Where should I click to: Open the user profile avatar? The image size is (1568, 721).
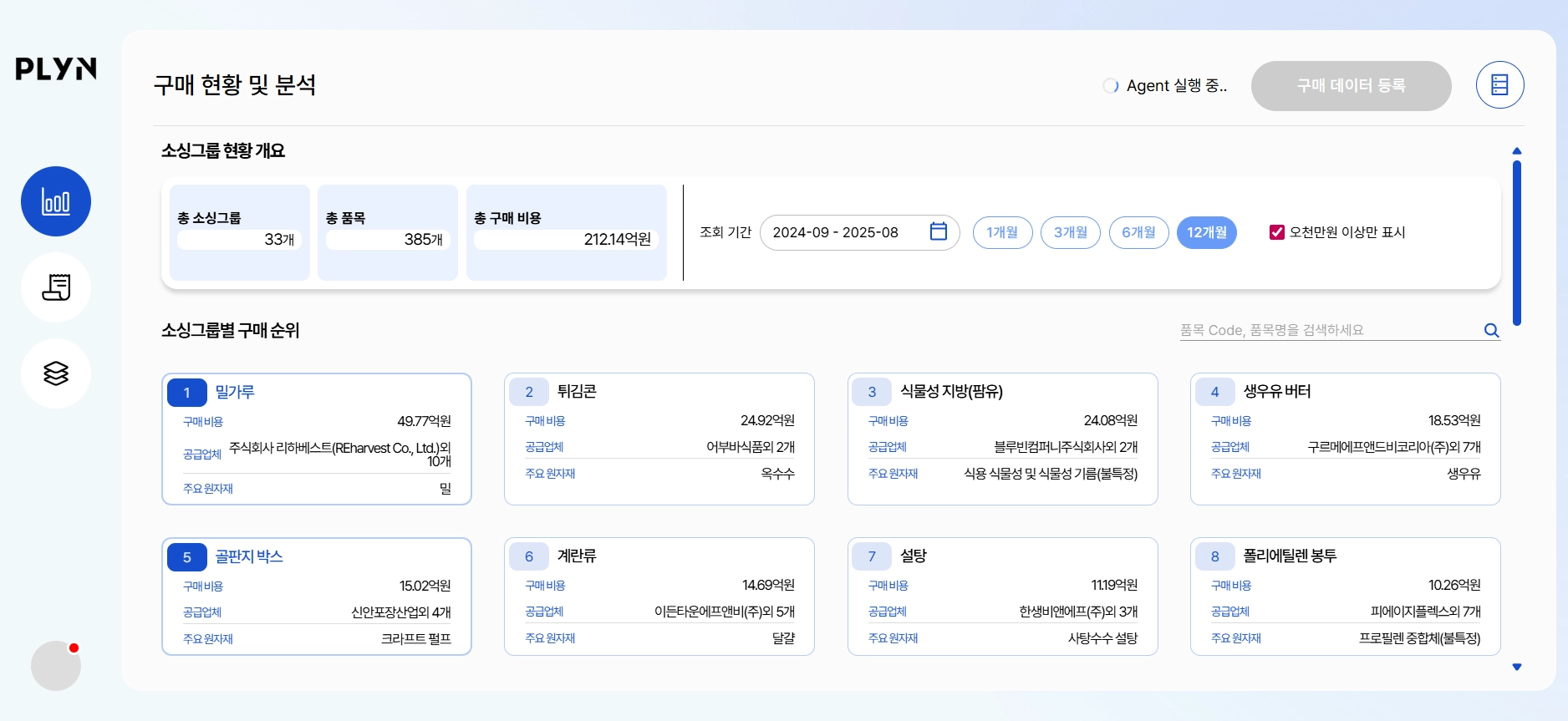coord(56,666)
